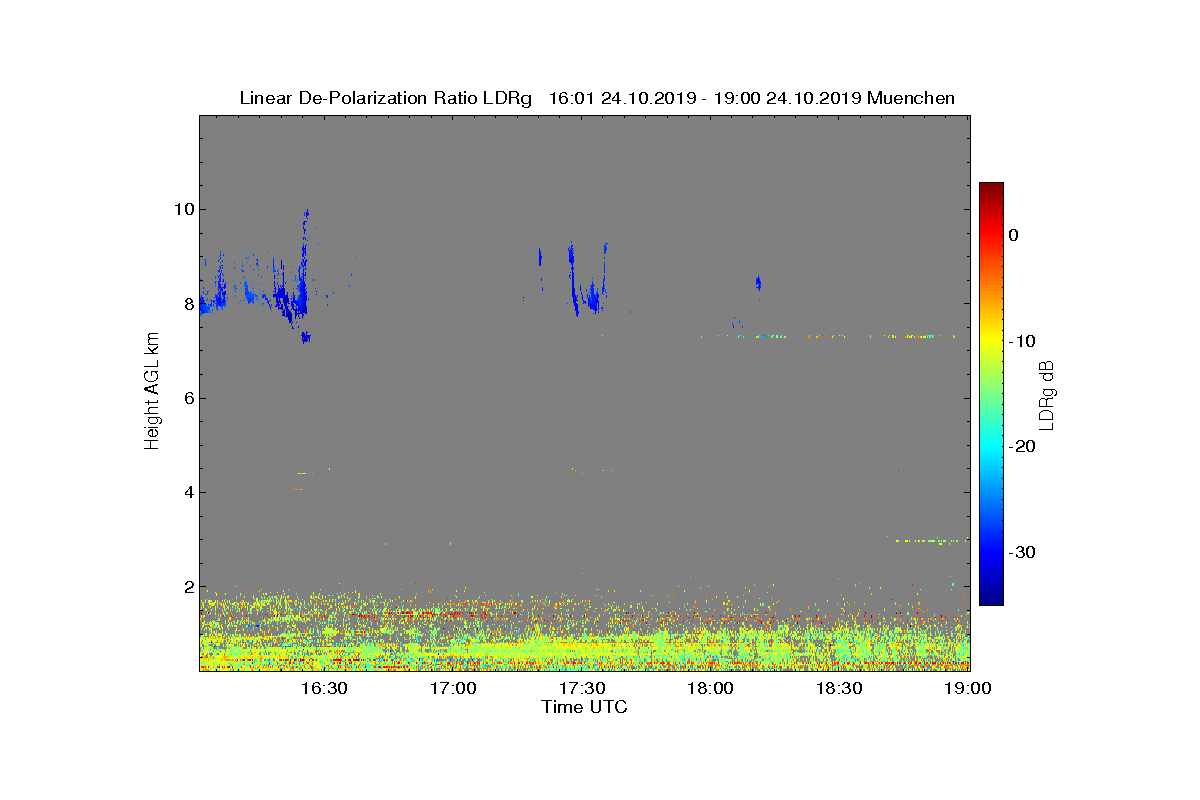Viewport: 1200px width, 800px height.
Task: Click the 'Height AGL km' axis label
Action: coord(153,391)
